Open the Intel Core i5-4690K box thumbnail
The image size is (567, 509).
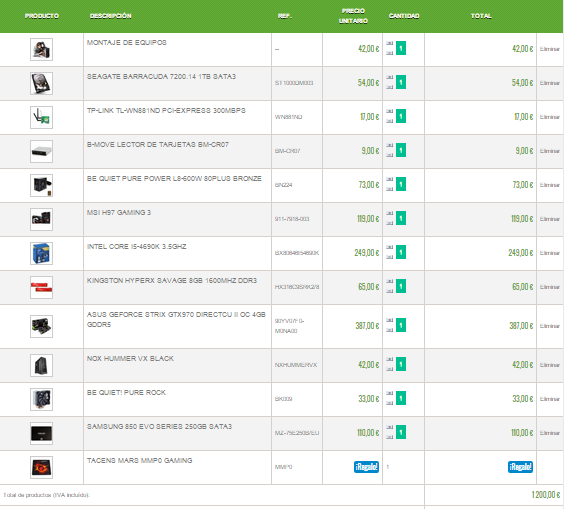(41, 253)
